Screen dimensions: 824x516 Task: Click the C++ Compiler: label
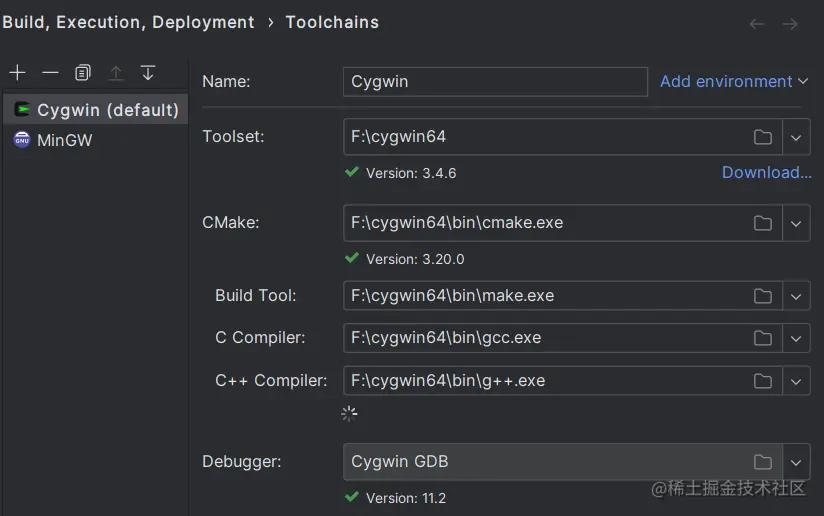[x=271, y=380]
